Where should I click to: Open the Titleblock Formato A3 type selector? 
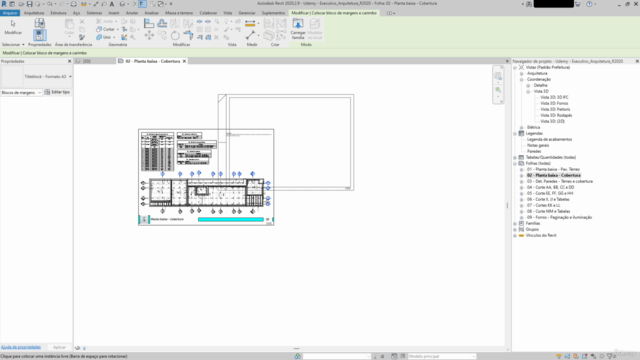click(x=48, y=77)
